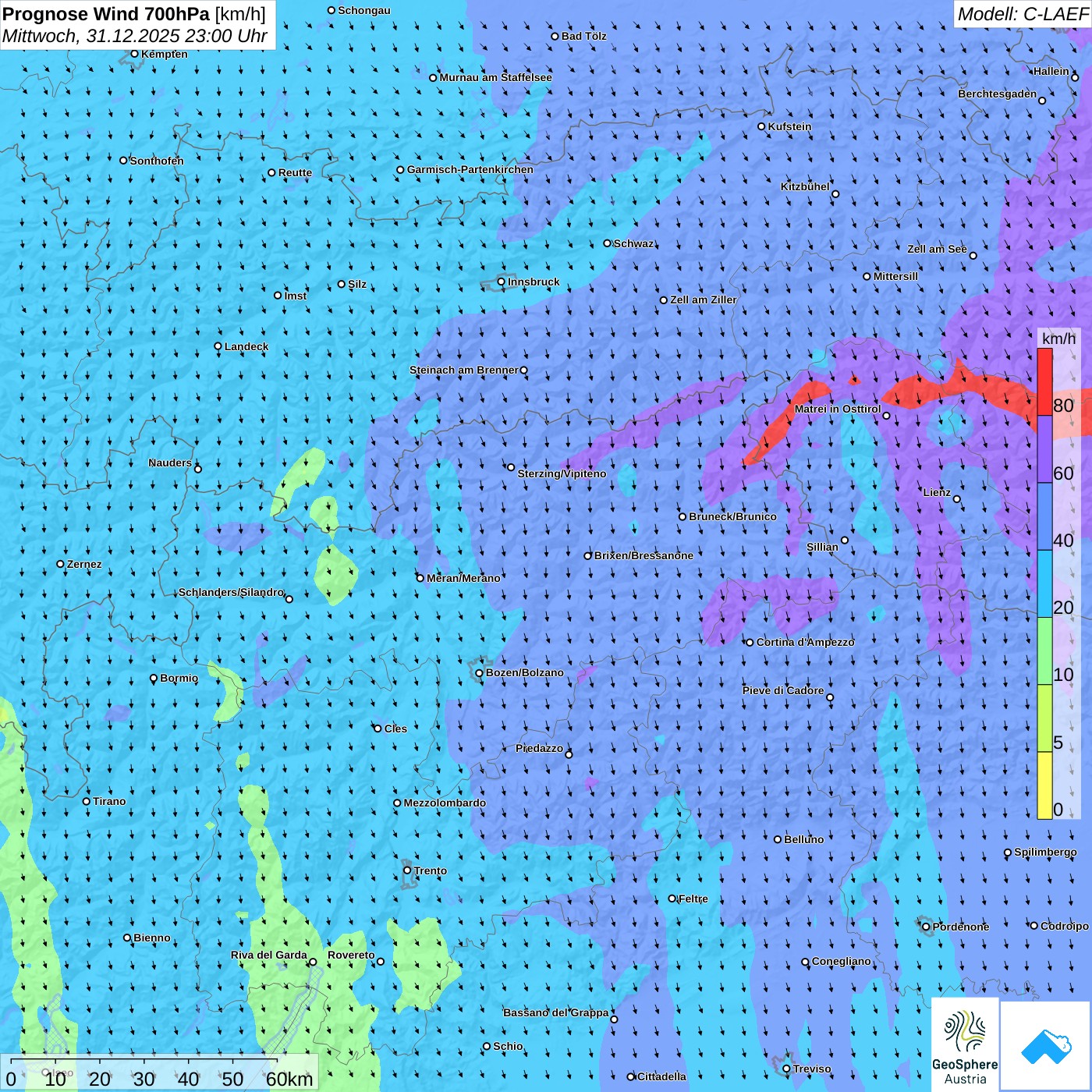The image size is (1092, 1092).
Task: Click the purple 60 km/h legend swatch
Action: pyautogui.click(x=1044, y=449)
